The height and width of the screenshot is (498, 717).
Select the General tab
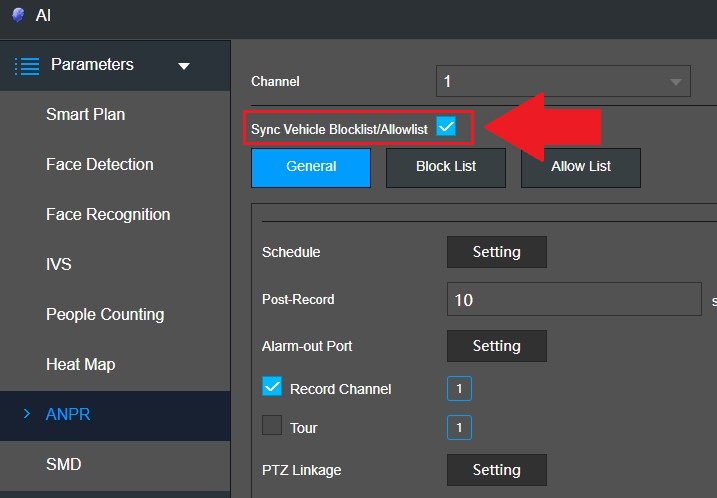click(x=311, y=166)
